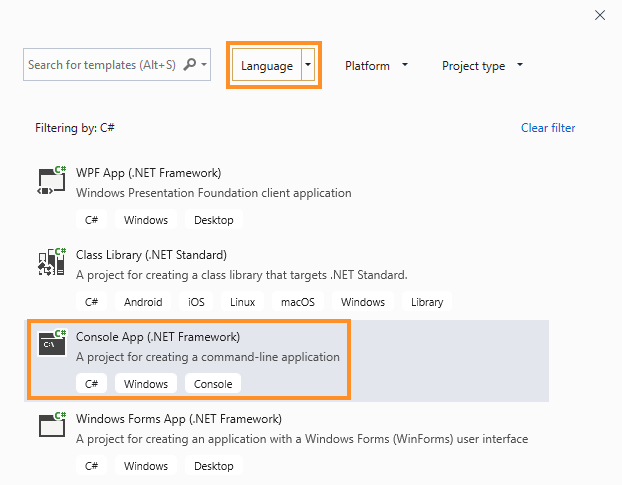Select Console App (.NET Framework) template

point(286,360)
